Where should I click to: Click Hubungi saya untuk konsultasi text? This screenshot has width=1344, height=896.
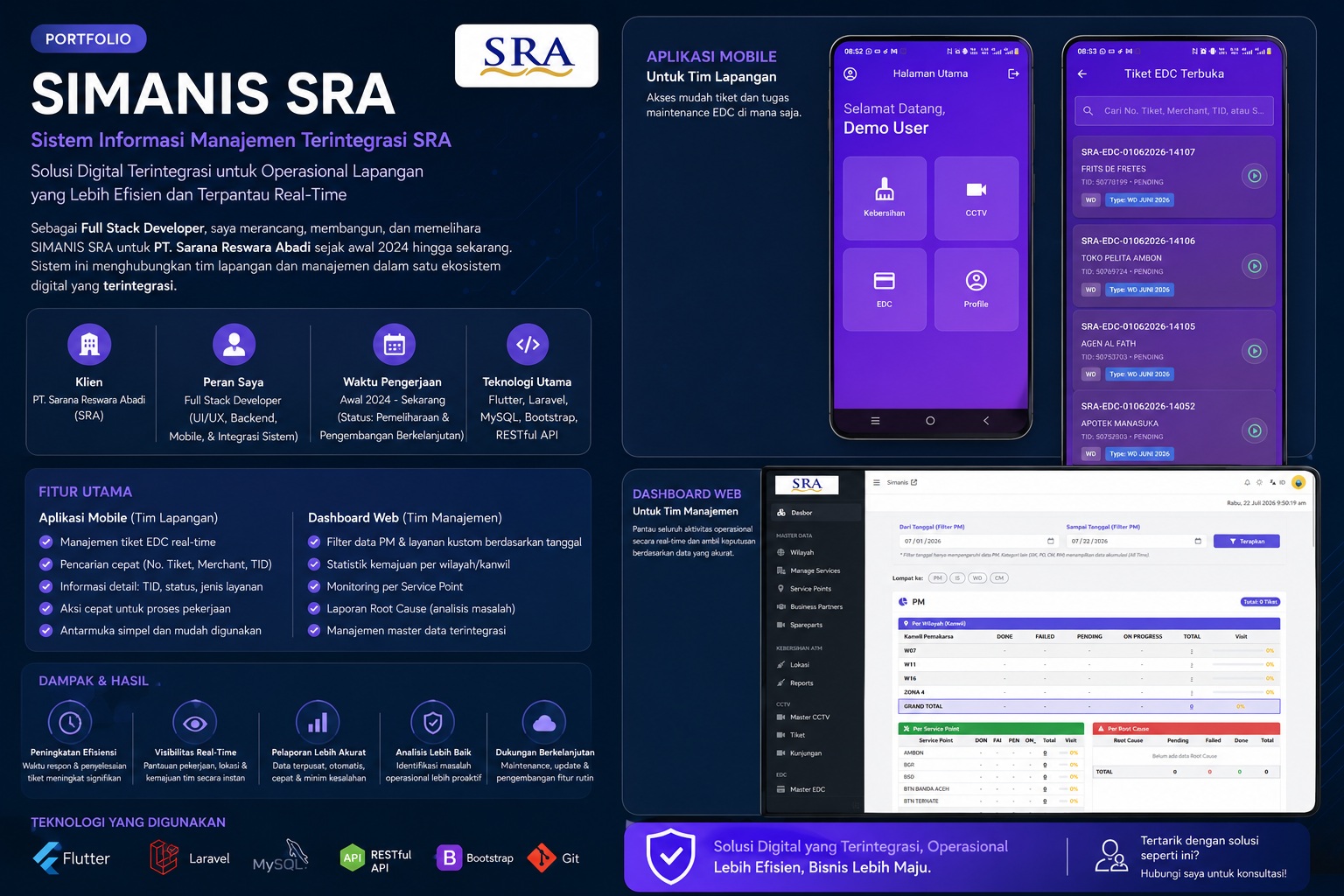(1214, 873)
